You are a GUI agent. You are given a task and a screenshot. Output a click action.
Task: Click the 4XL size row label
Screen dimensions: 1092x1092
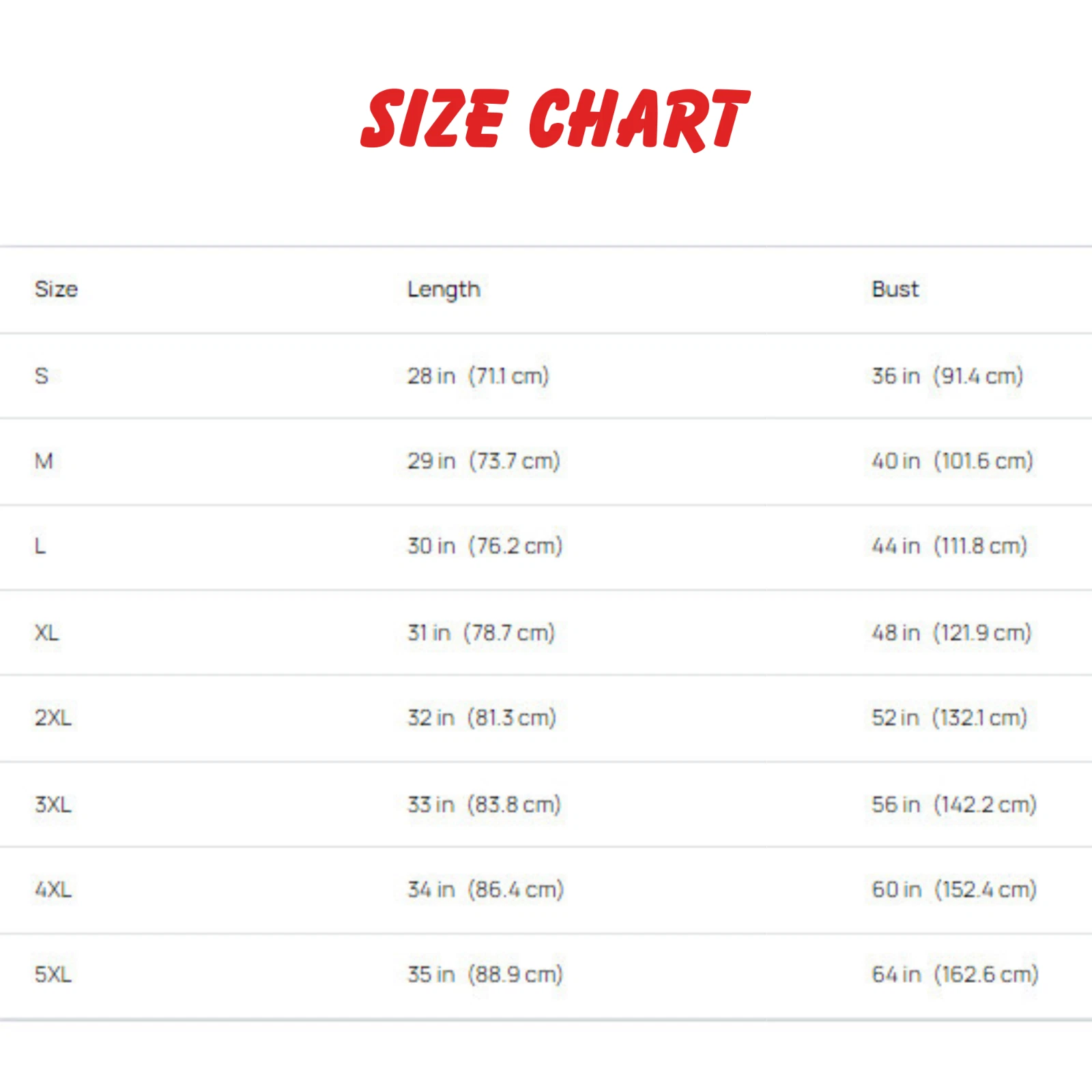pos(53,890)
